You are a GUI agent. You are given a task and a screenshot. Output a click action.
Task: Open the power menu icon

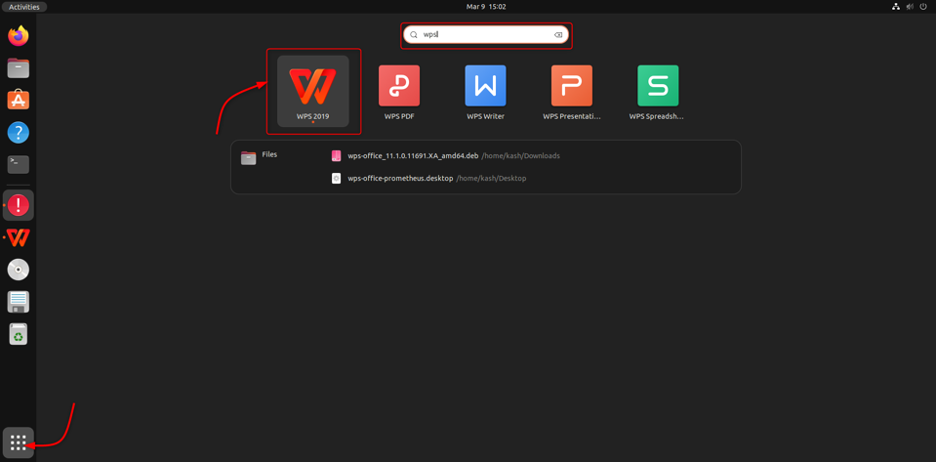[x=924, y=7]
